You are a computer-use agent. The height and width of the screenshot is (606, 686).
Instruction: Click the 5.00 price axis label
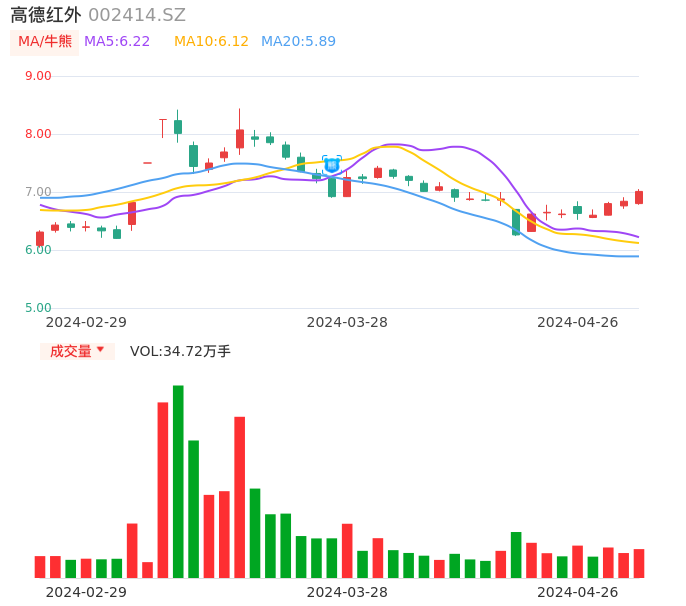38,308
